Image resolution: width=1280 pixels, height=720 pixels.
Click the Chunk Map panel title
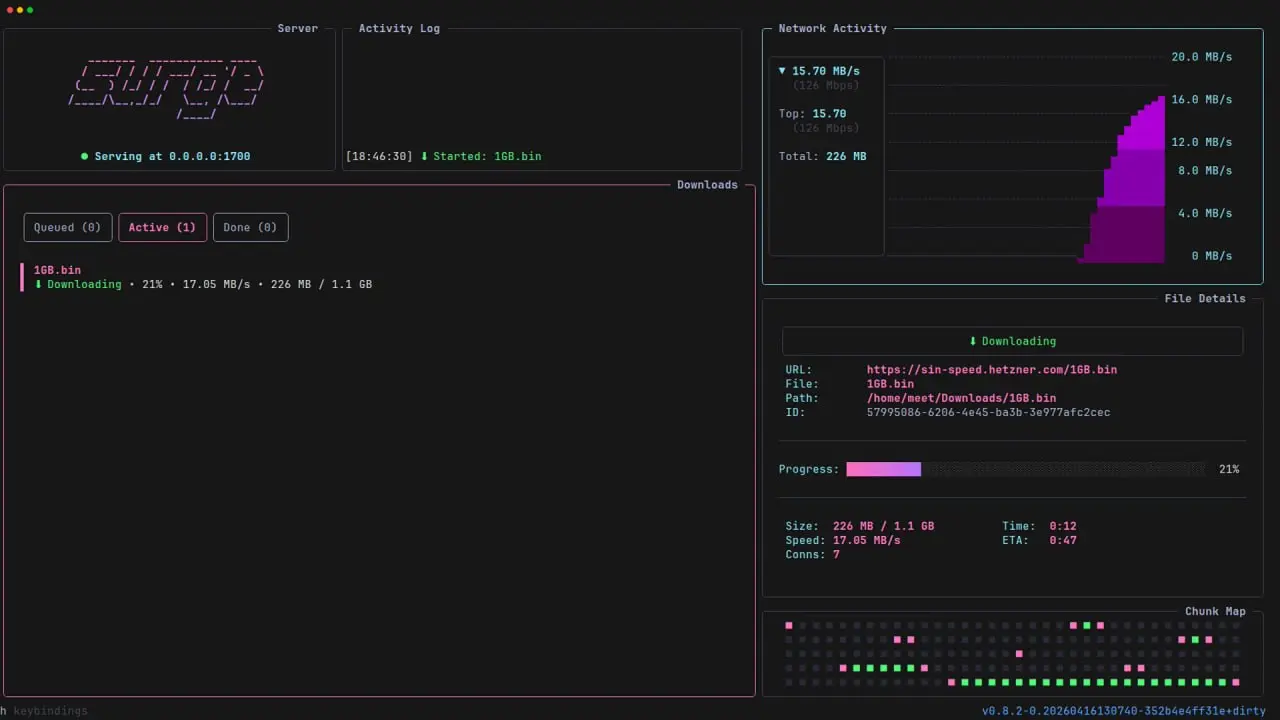pos(1215,611)
